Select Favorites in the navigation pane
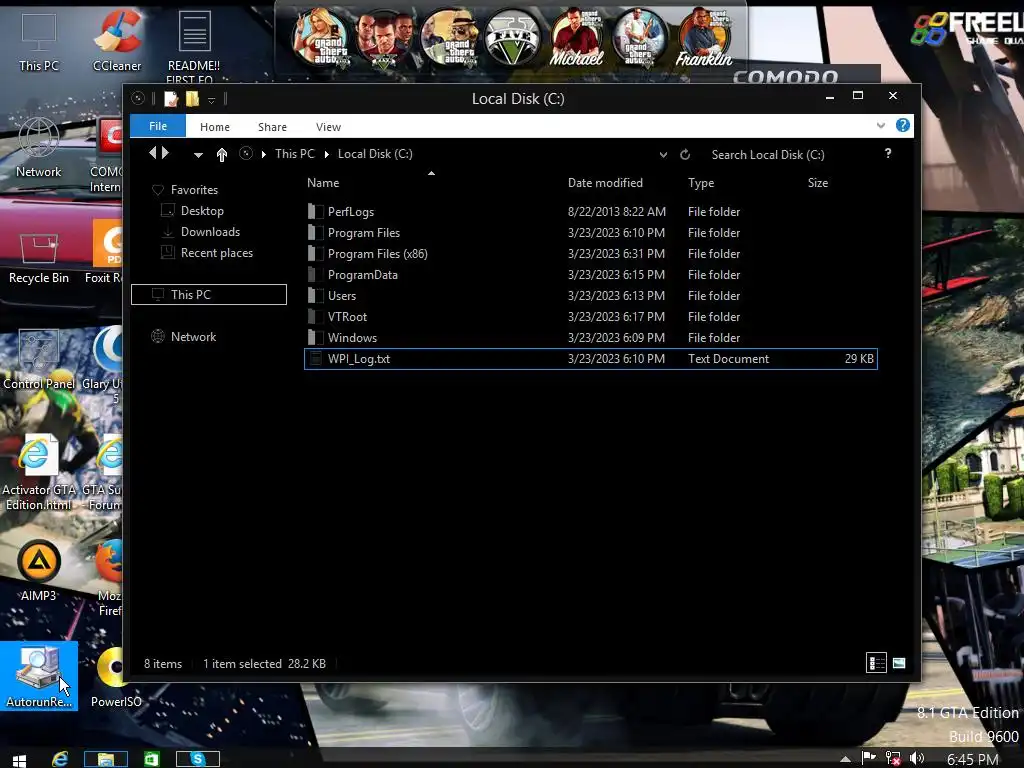Screen dimensions: 1024x768 pyautogui.click(x=194, y=189)
